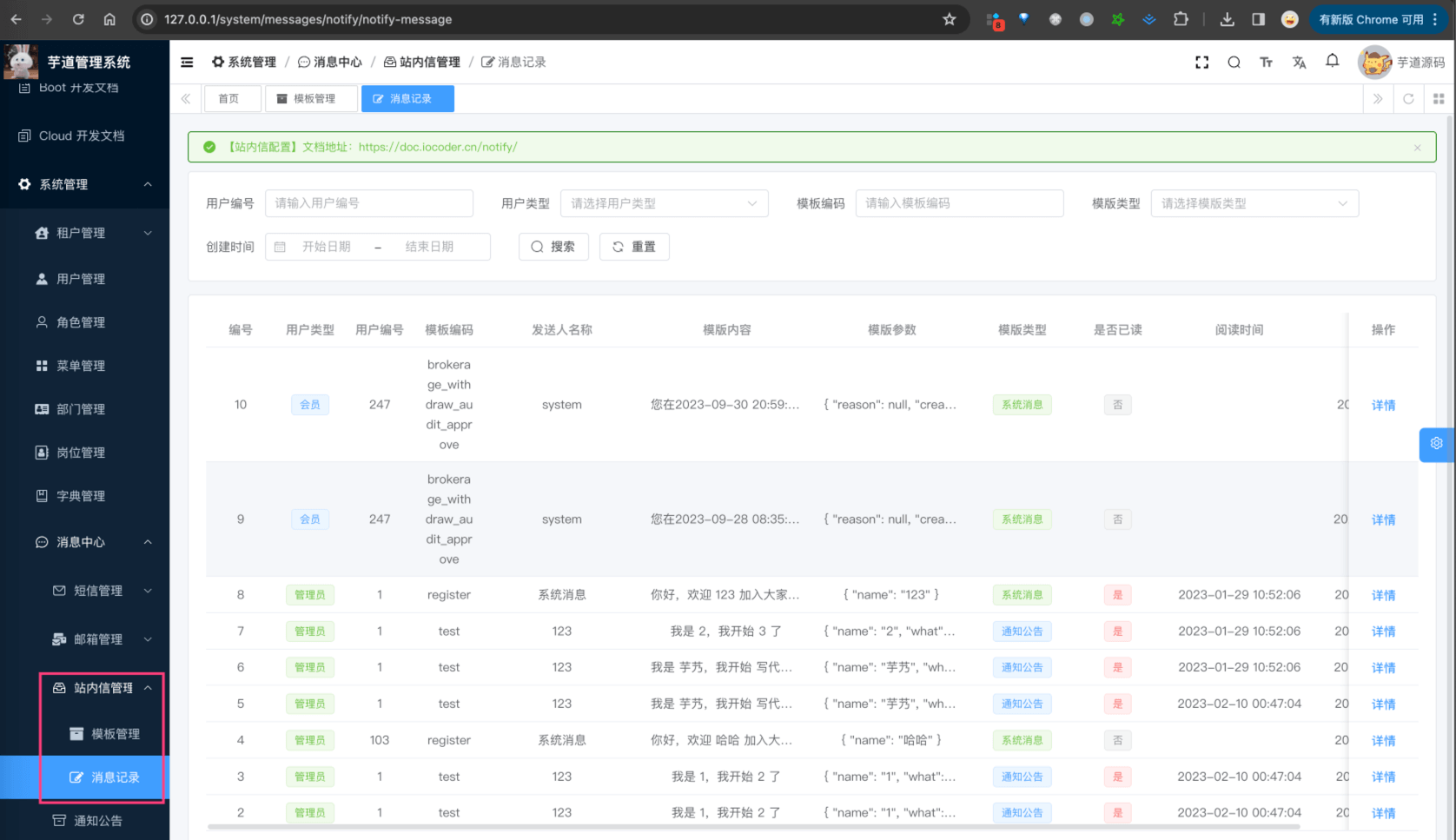
Task: Enter fullscreen mode from the top toolbar
Action: pyautogui.click(x=1201, y=62)
